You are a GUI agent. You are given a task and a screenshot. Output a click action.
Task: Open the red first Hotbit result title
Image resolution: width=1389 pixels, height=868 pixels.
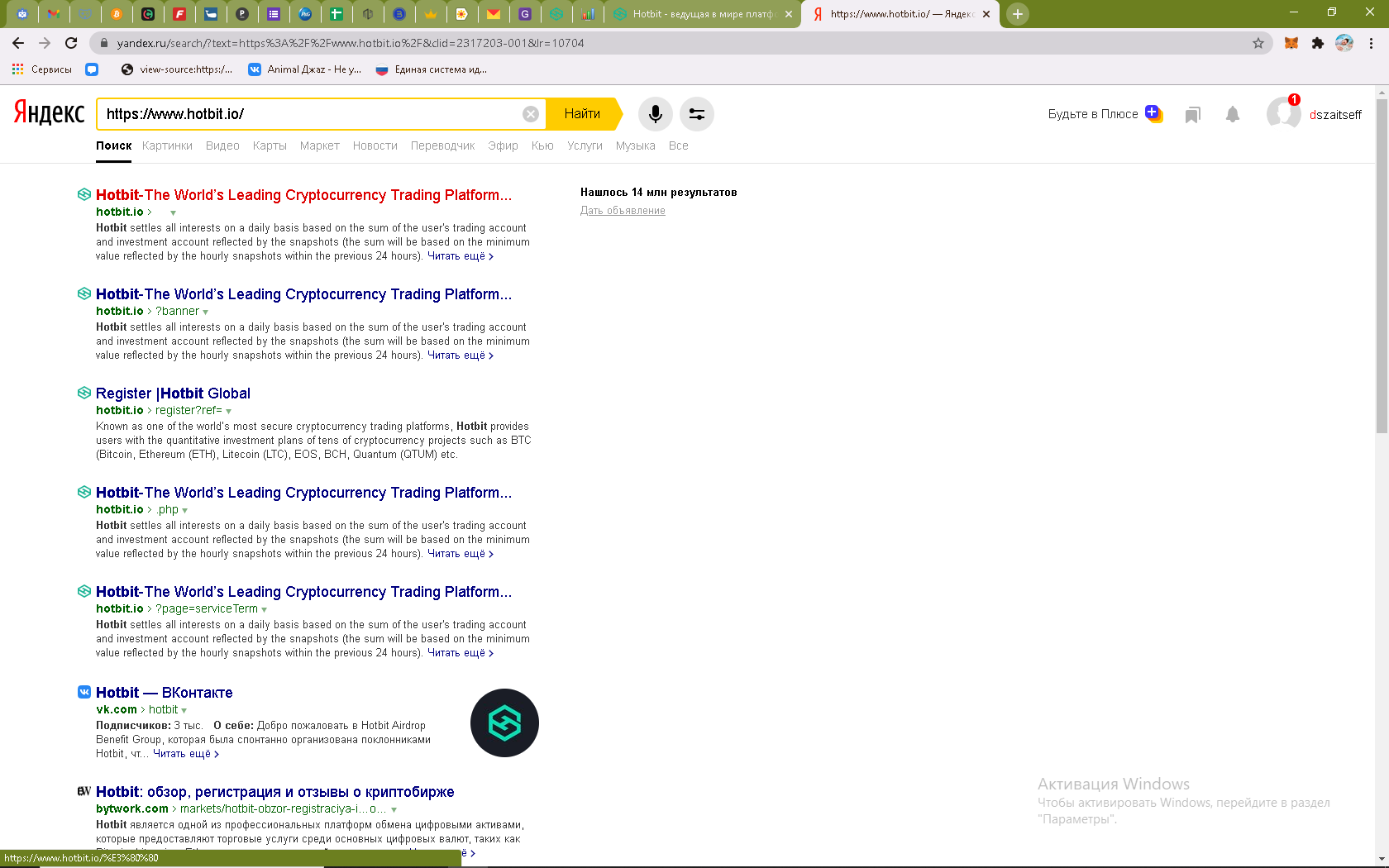(x=304, y=195)
